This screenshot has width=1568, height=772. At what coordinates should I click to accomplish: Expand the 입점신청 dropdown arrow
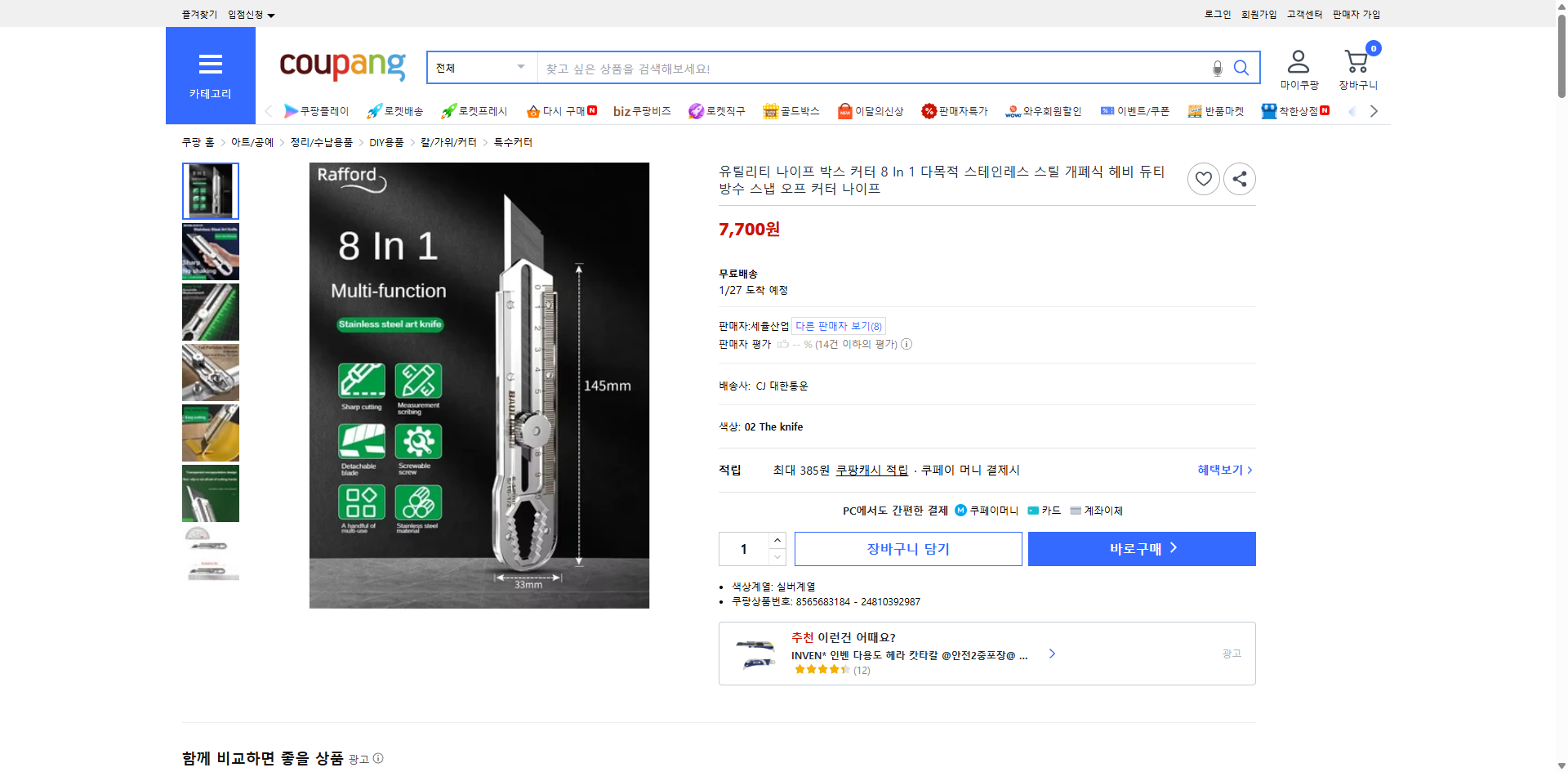(272, 14)
